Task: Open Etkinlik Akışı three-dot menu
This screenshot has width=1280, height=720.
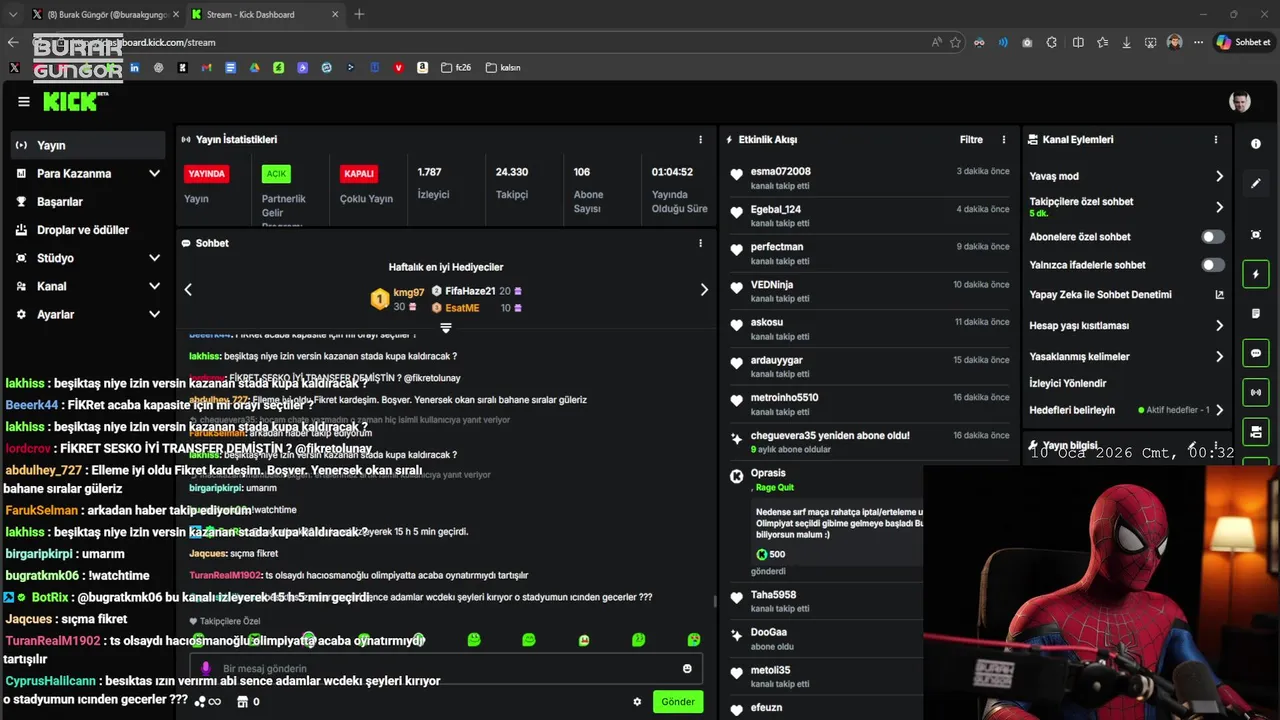Action: [1005, 140]
